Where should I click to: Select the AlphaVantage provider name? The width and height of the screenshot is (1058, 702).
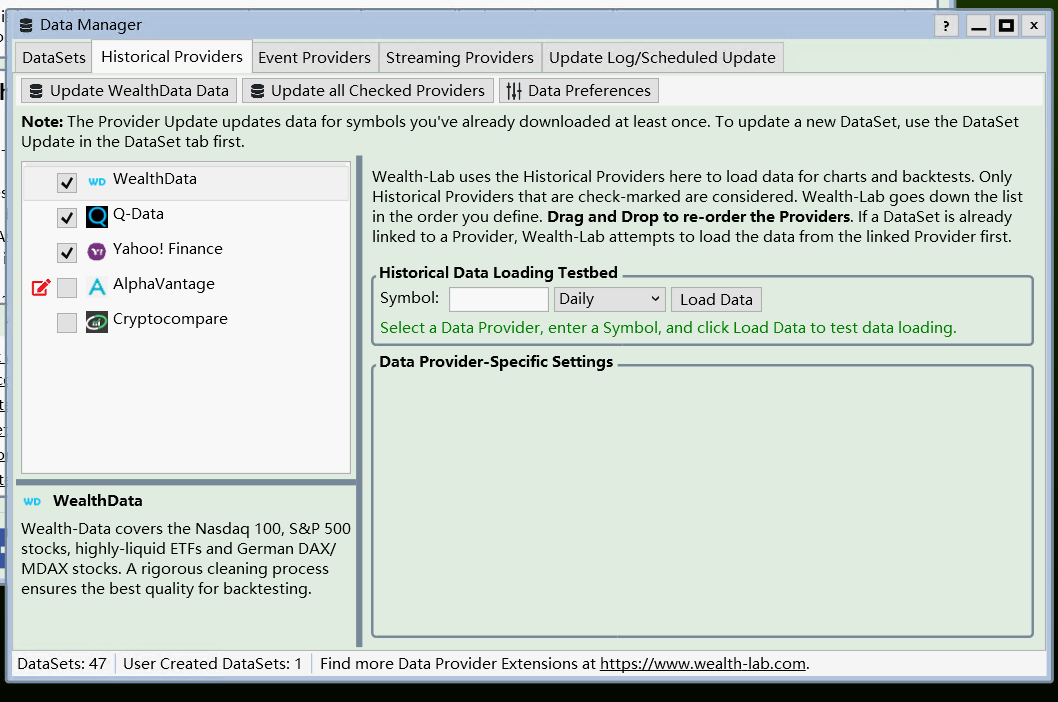163,284
